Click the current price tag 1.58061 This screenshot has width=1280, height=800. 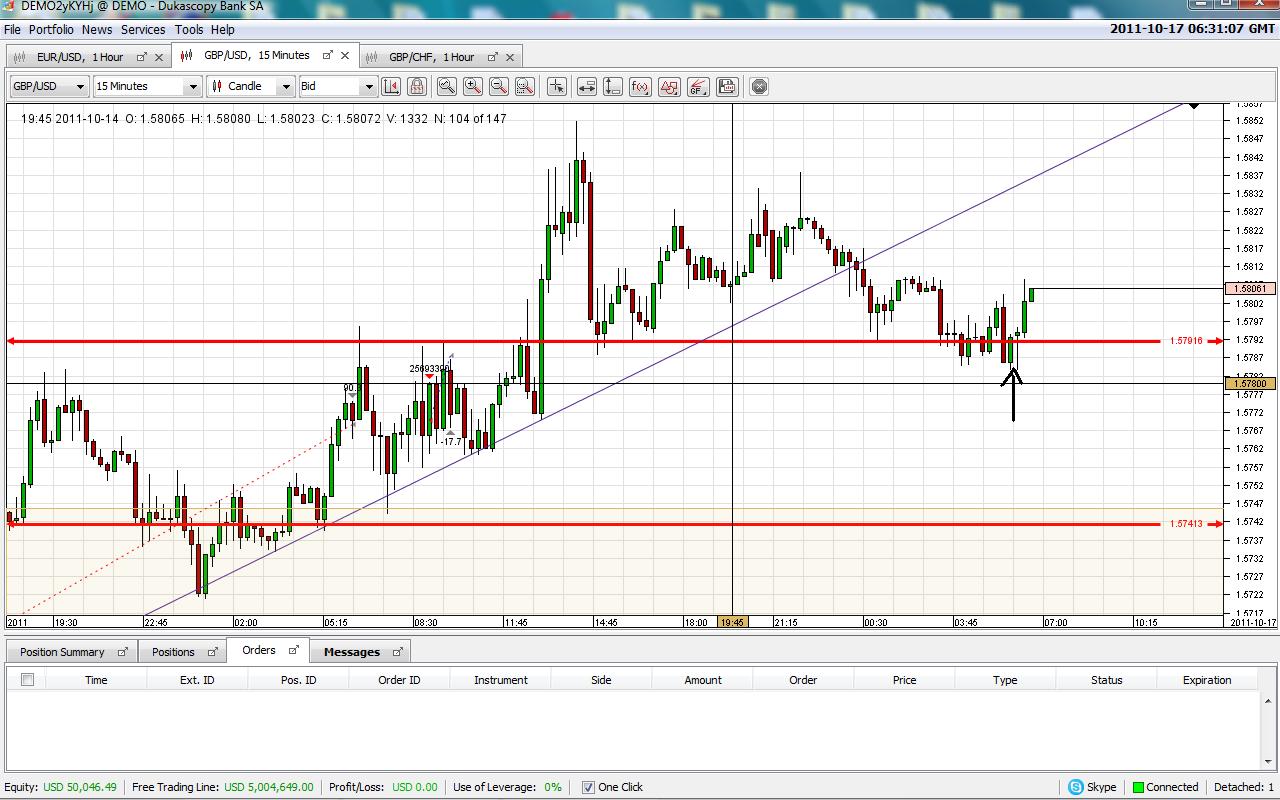pyautogui.click(x=1250, y=289)
